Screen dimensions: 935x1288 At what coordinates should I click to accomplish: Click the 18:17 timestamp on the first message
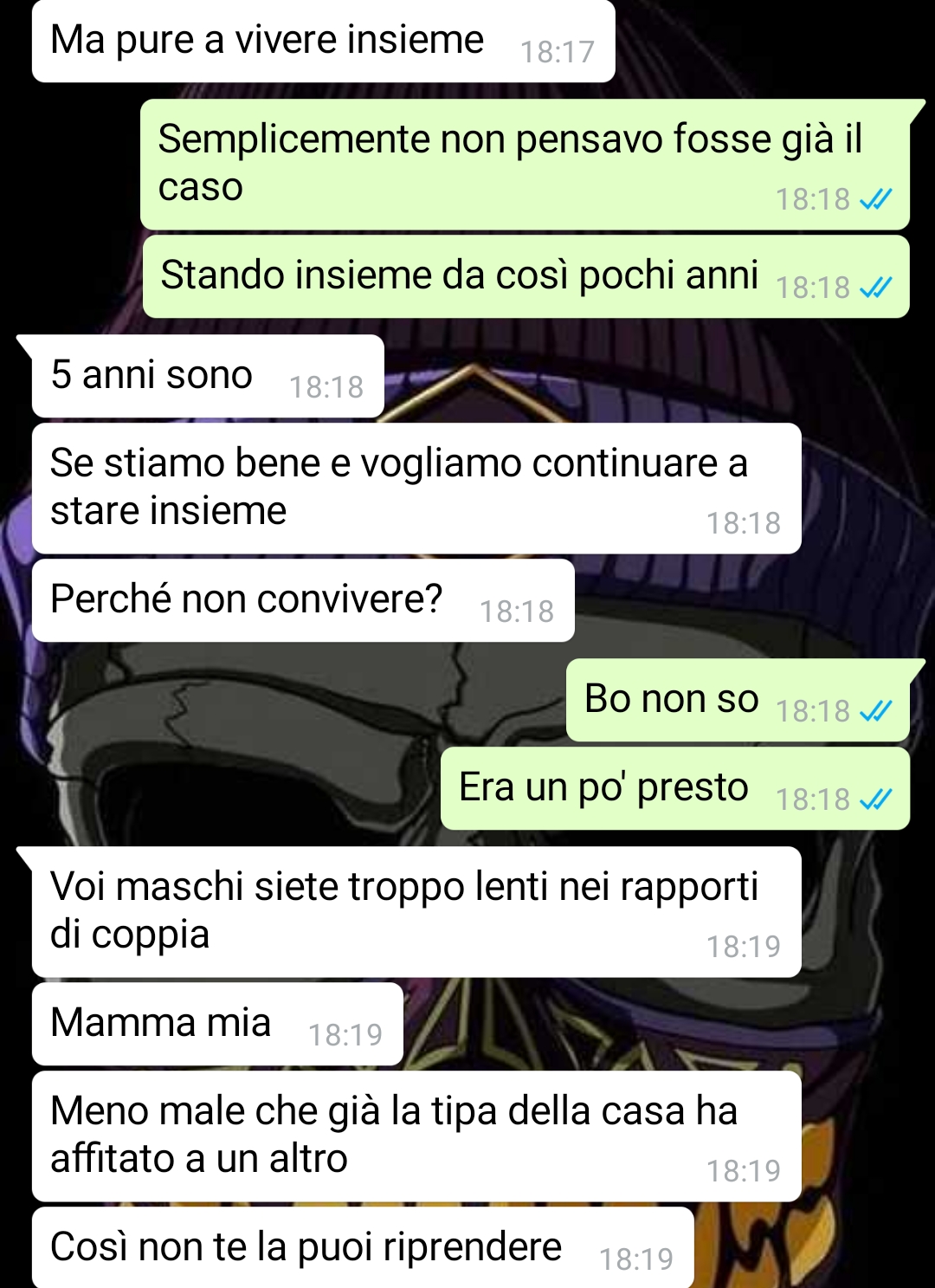tap(557, 52)
